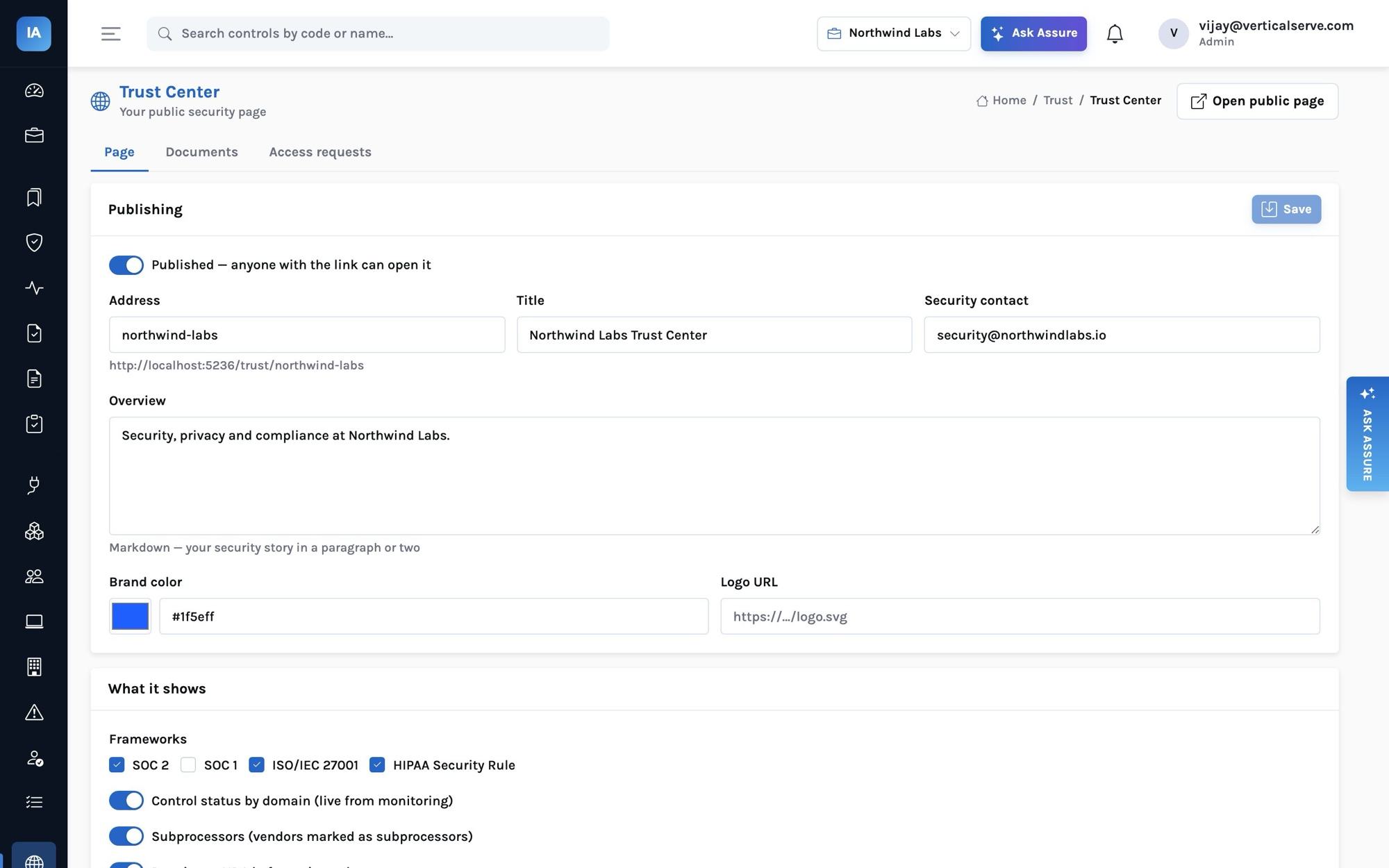Check the SOC 1 framework checkbox
The image size is (1389, 868).
188,765
